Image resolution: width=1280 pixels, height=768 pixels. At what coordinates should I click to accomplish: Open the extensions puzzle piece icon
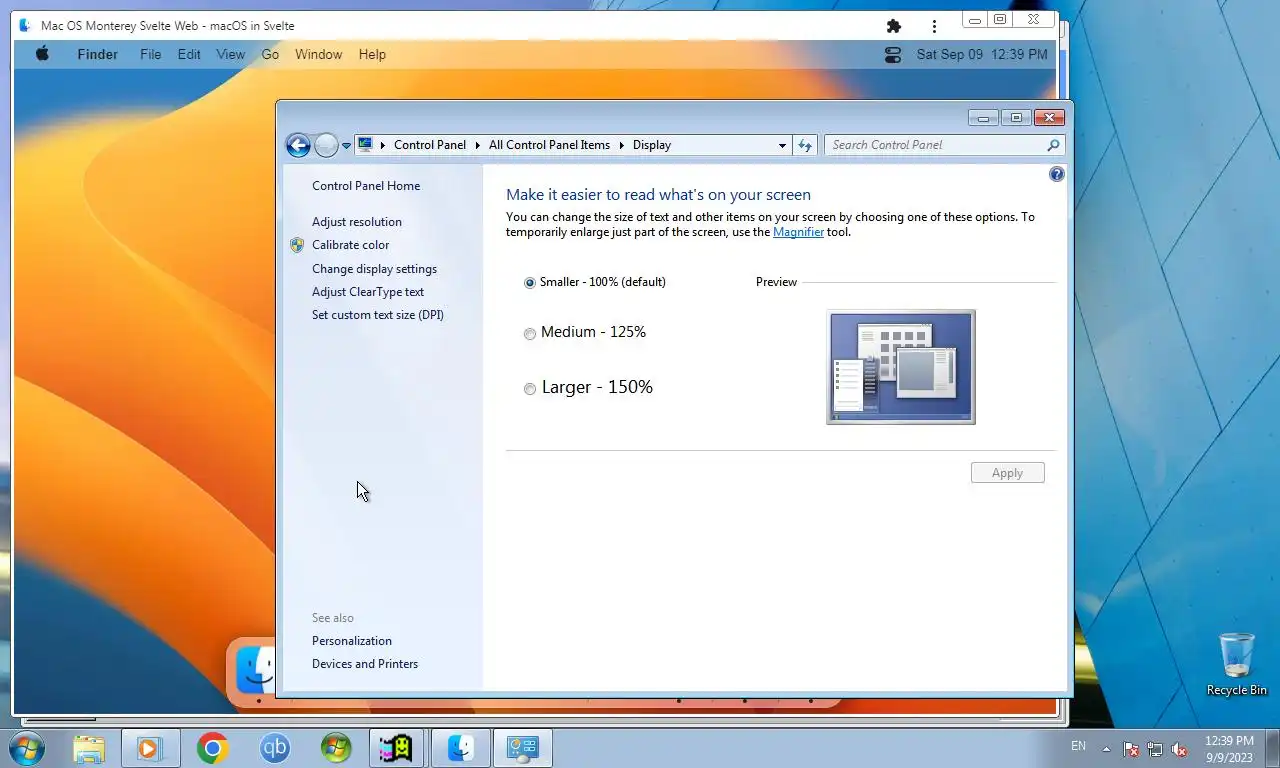894,26
